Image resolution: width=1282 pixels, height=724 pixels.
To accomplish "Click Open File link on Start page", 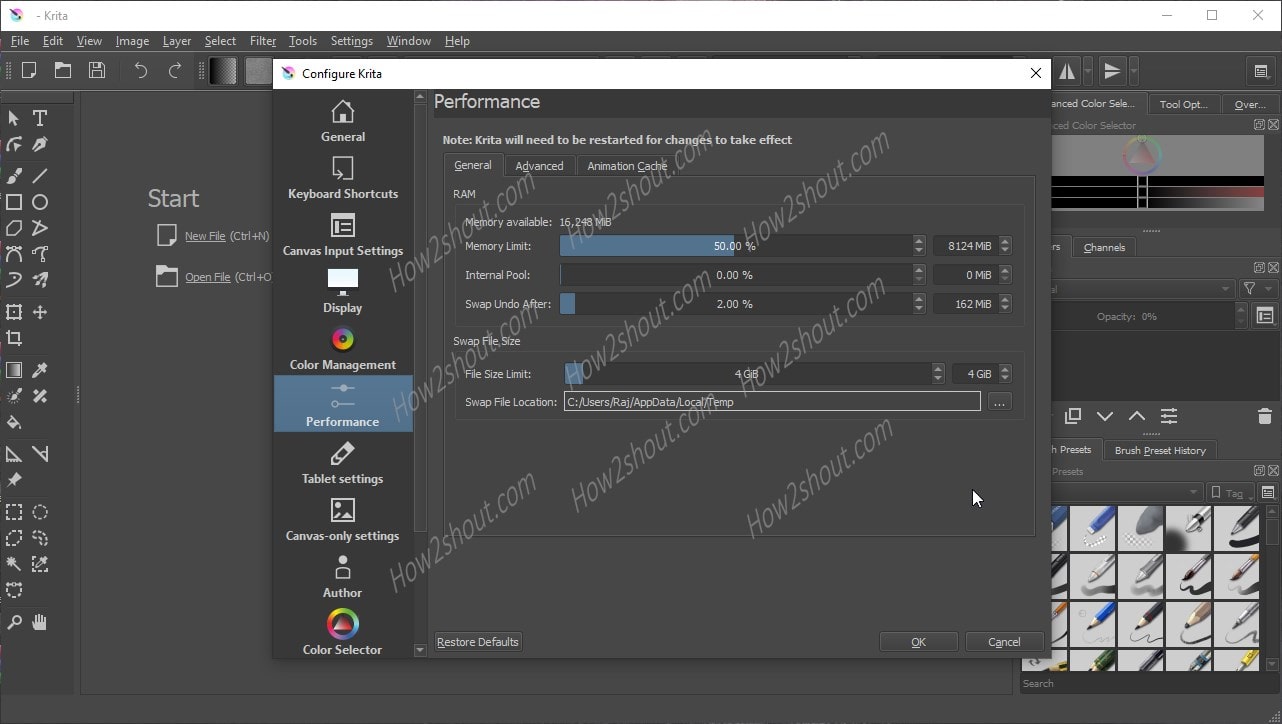I will click(208, 277).
